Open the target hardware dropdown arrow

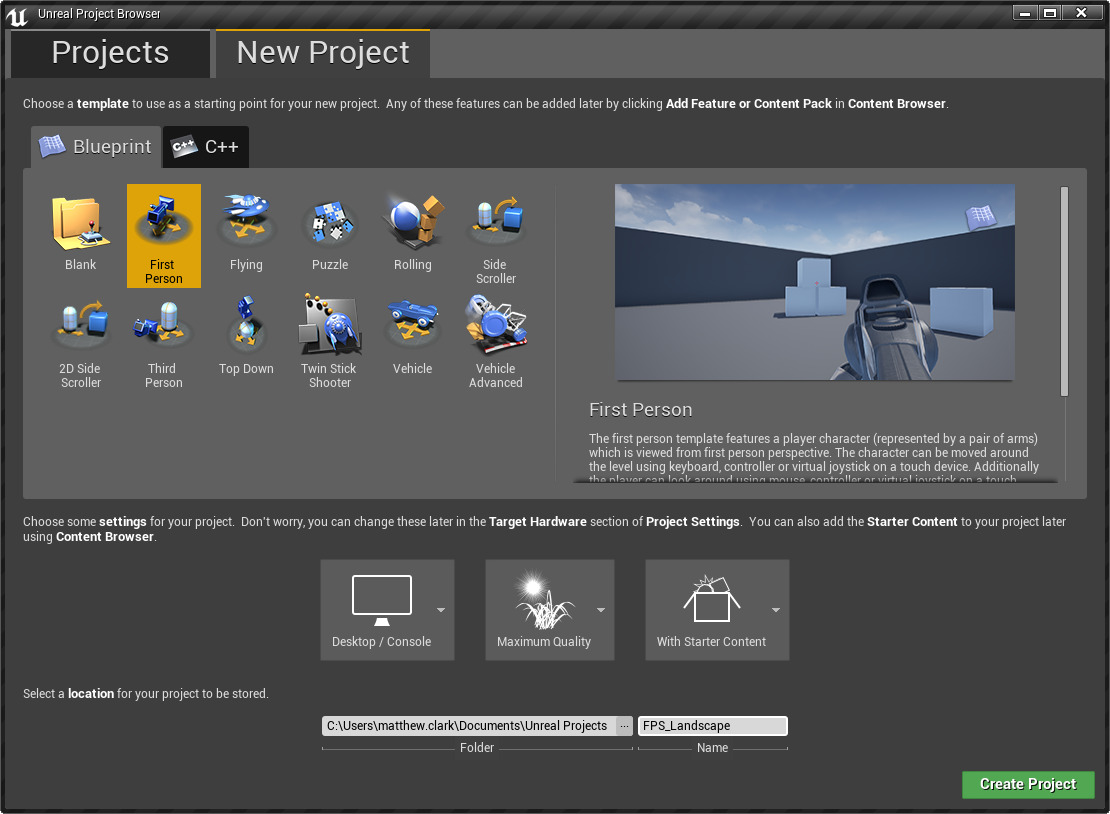pos(440,610)
